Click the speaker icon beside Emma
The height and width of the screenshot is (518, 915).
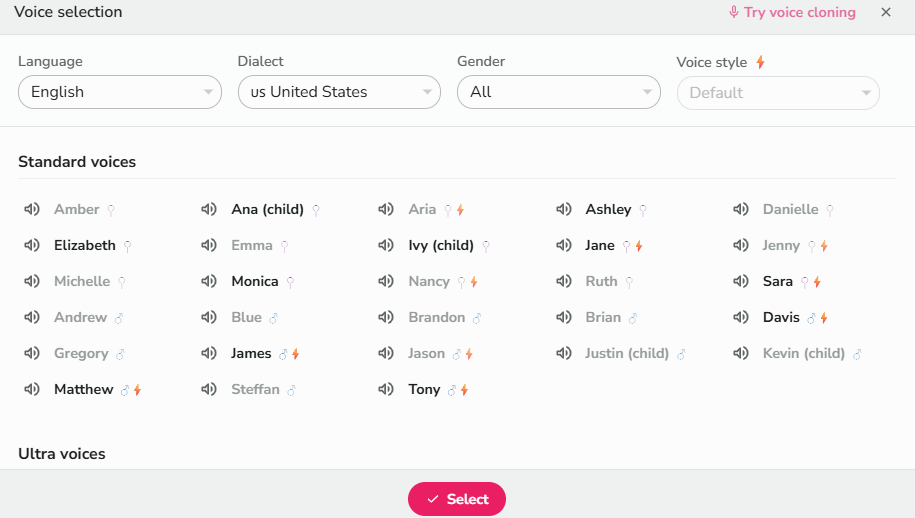click(209, 245)
